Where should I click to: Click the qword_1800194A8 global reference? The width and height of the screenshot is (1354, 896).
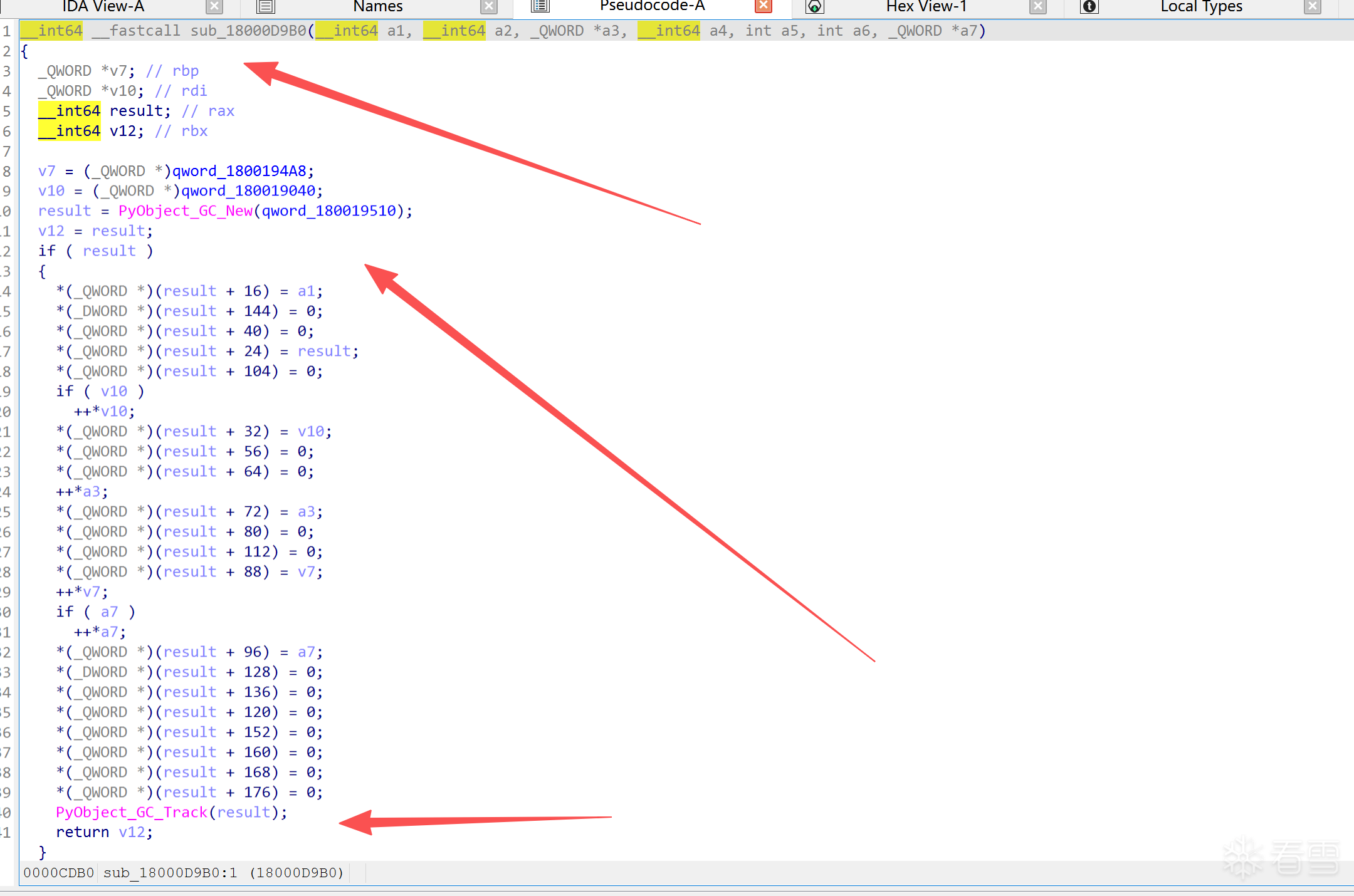[239, 171]
